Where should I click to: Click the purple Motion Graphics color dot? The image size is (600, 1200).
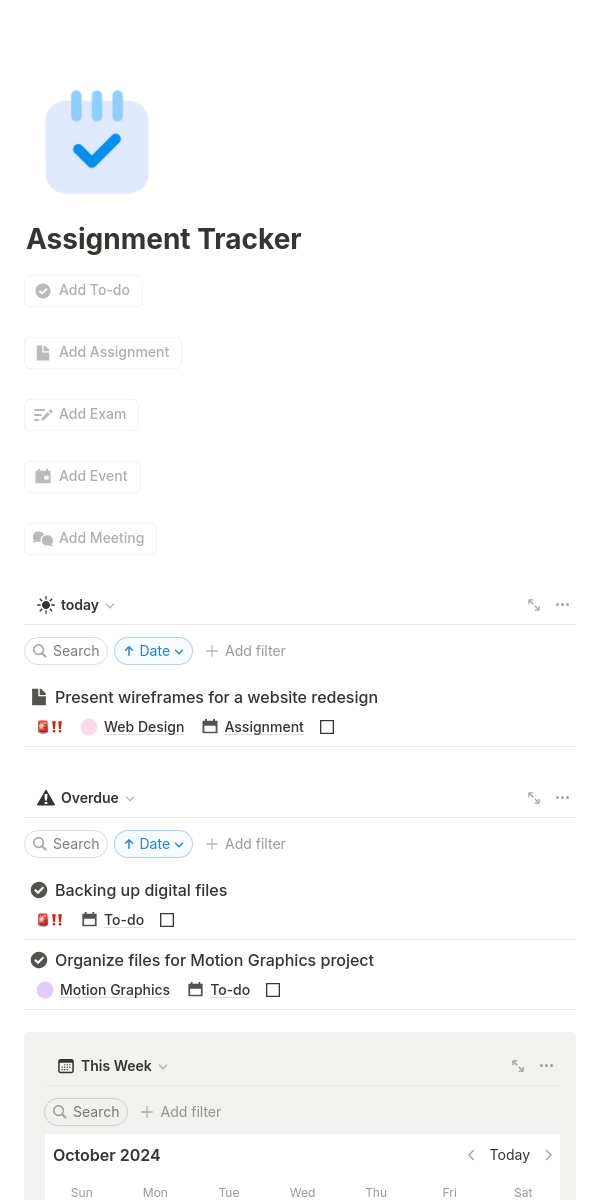[x=45, y=990]
